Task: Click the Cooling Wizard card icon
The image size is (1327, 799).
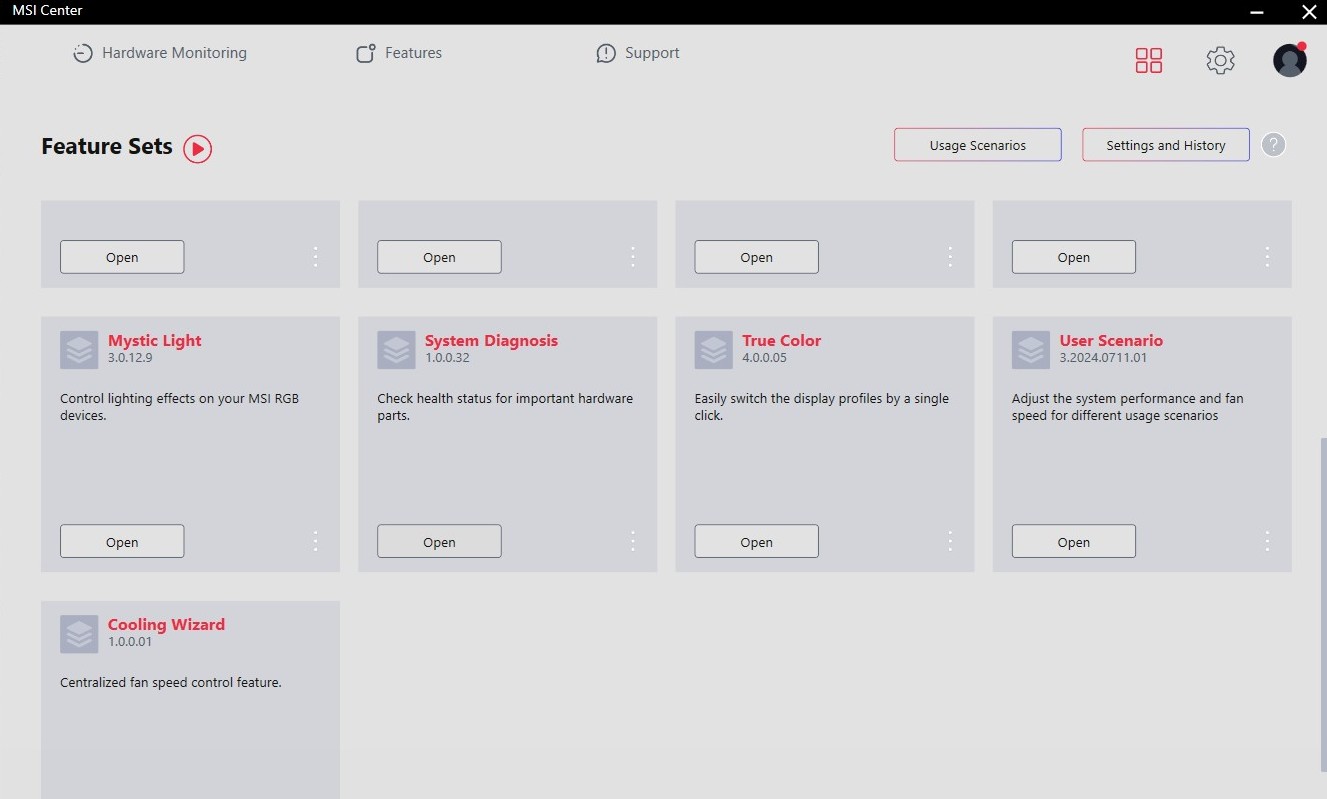Action: point(79,634)
